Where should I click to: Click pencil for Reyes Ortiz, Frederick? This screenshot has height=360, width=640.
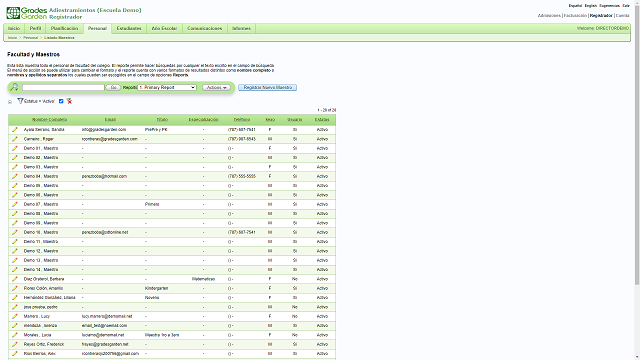15,344
